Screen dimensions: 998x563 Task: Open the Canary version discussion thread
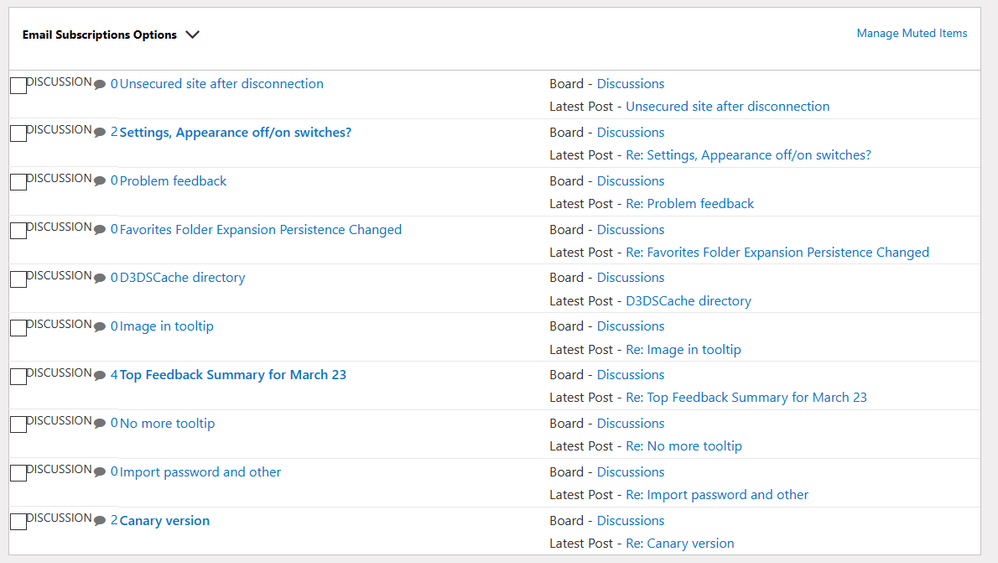pyautogui.click(x=164, y=520)
